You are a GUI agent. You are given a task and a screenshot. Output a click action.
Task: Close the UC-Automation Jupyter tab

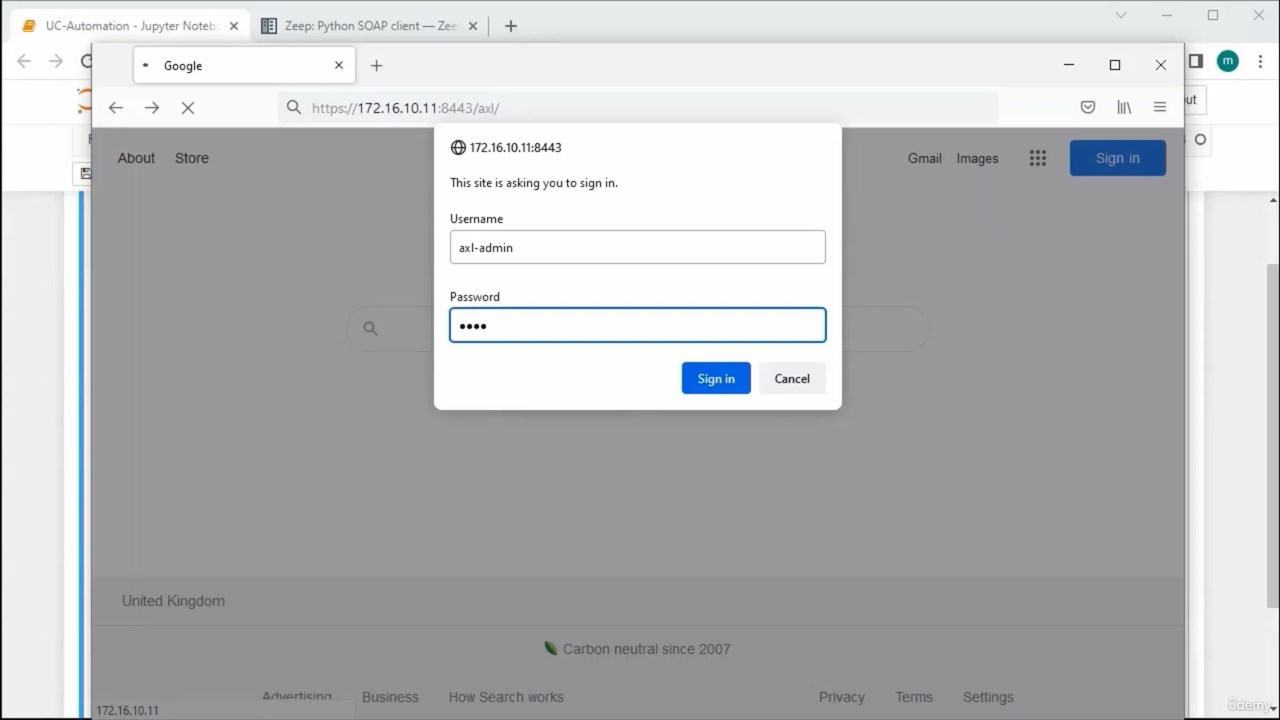(235, 26)
